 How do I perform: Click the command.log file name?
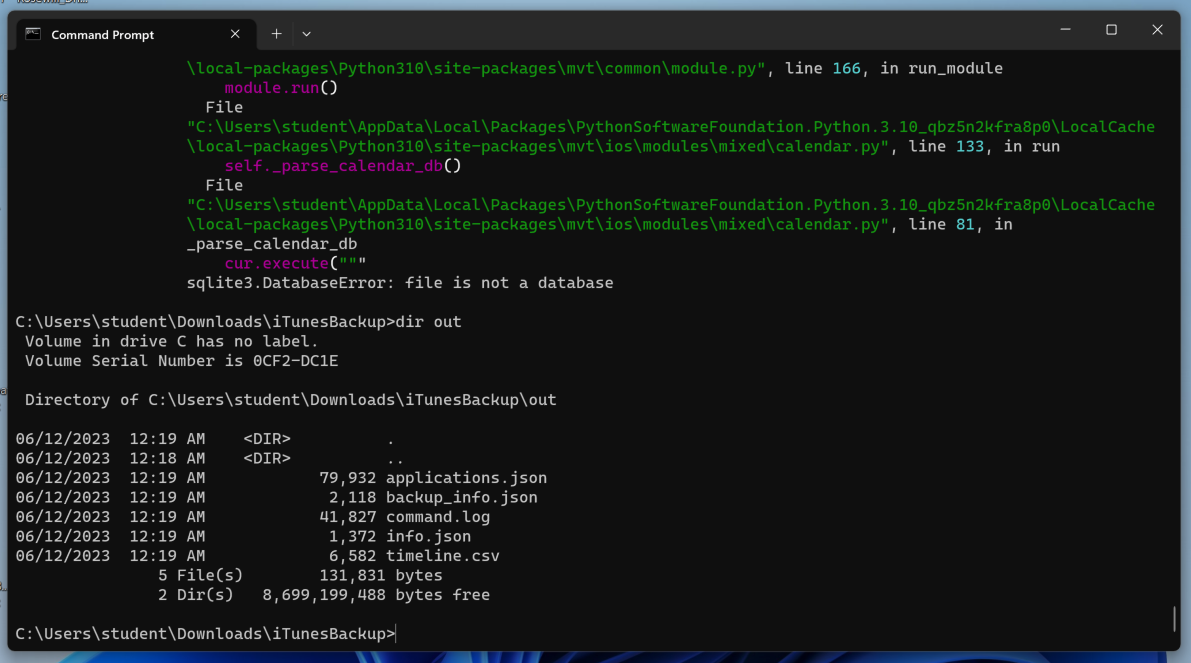(x=438, y=517)
